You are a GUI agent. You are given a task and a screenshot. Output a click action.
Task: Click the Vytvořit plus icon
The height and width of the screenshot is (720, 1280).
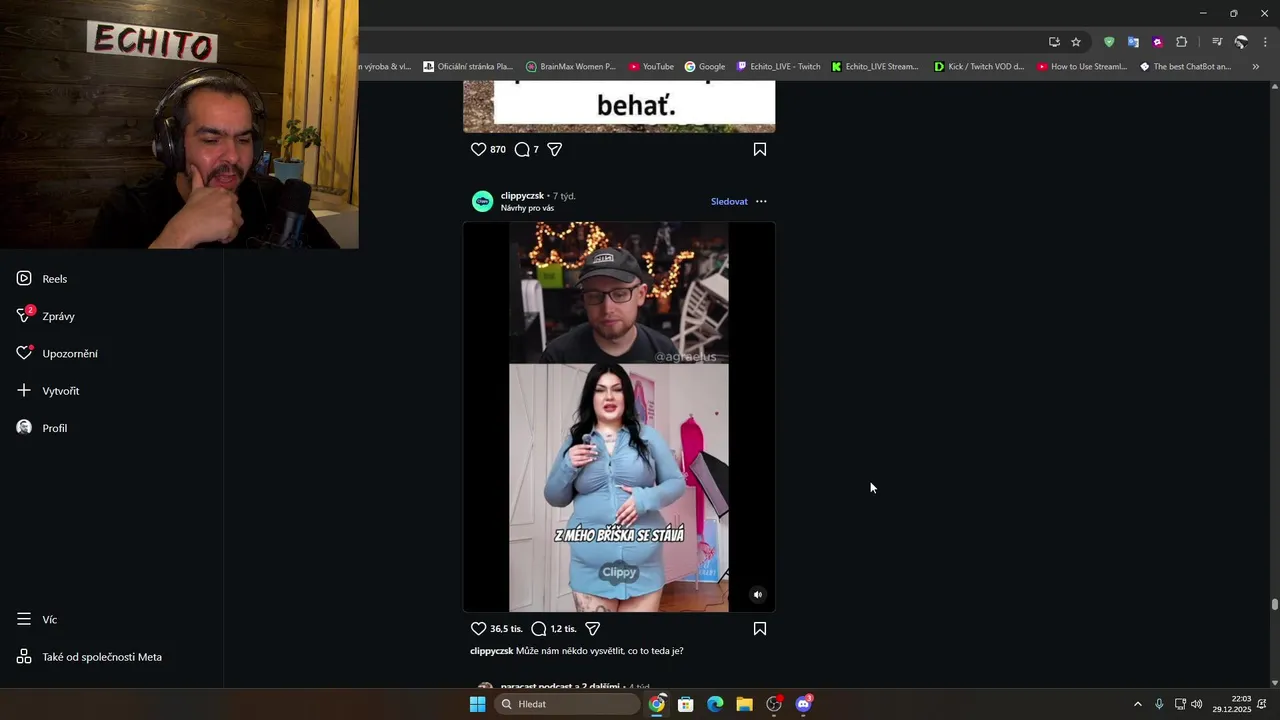24,390
